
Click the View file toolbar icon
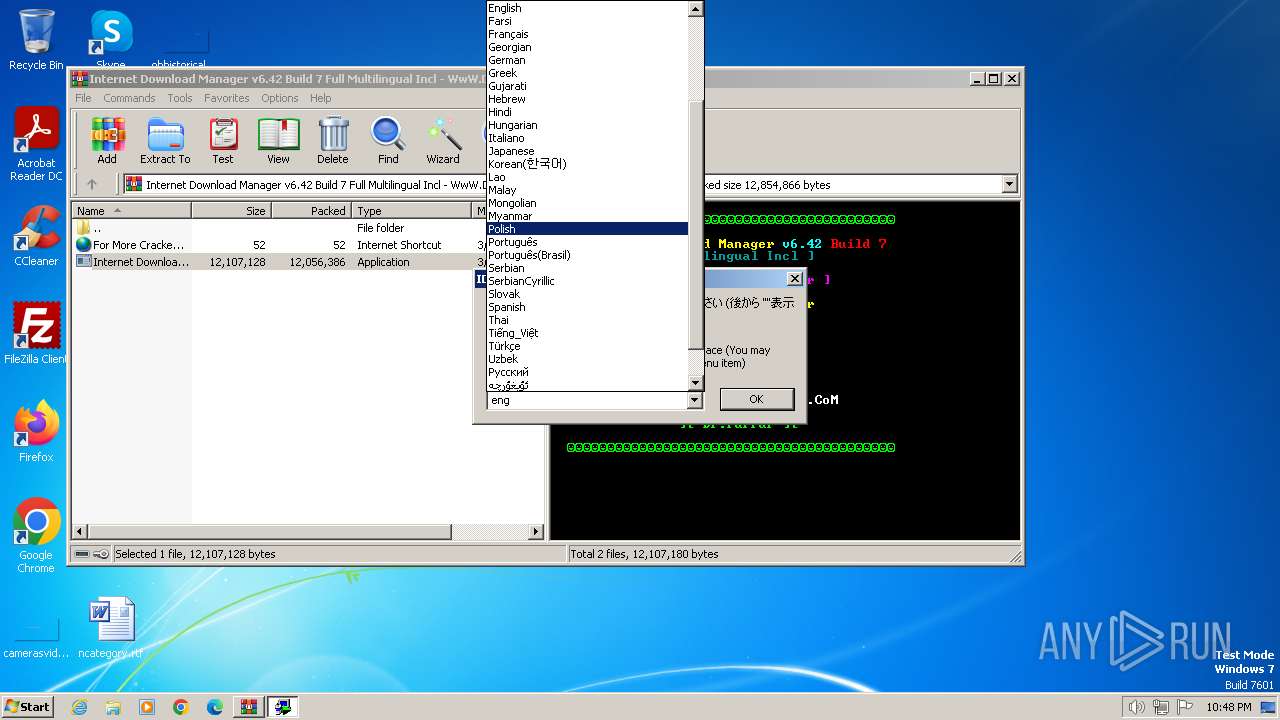[278, 140]
